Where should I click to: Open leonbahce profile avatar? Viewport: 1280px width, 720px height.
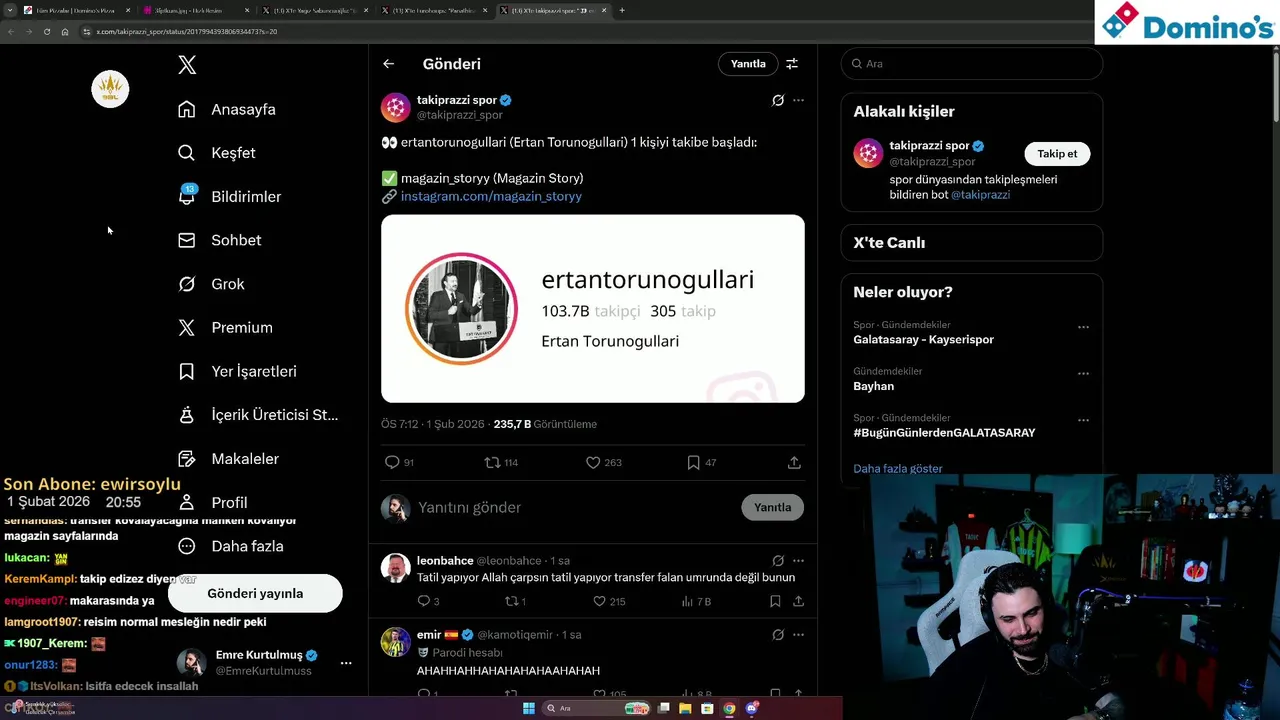tap(396, 567)
